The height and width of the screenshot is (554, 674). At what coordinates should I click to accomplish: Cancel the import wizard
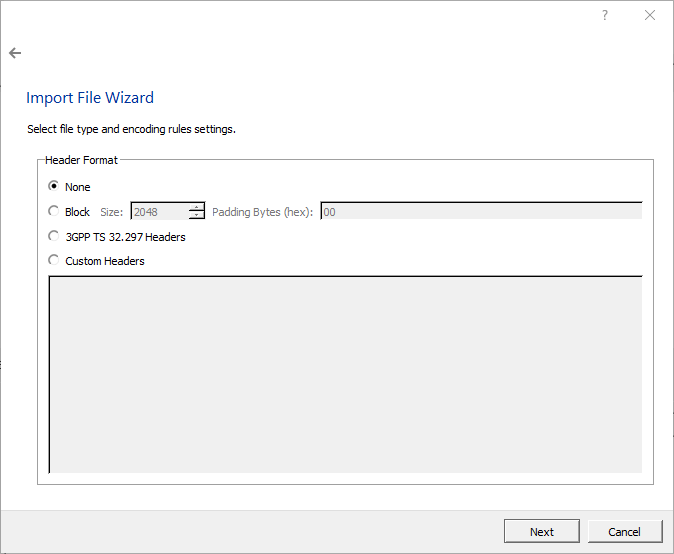pos(625,531)
